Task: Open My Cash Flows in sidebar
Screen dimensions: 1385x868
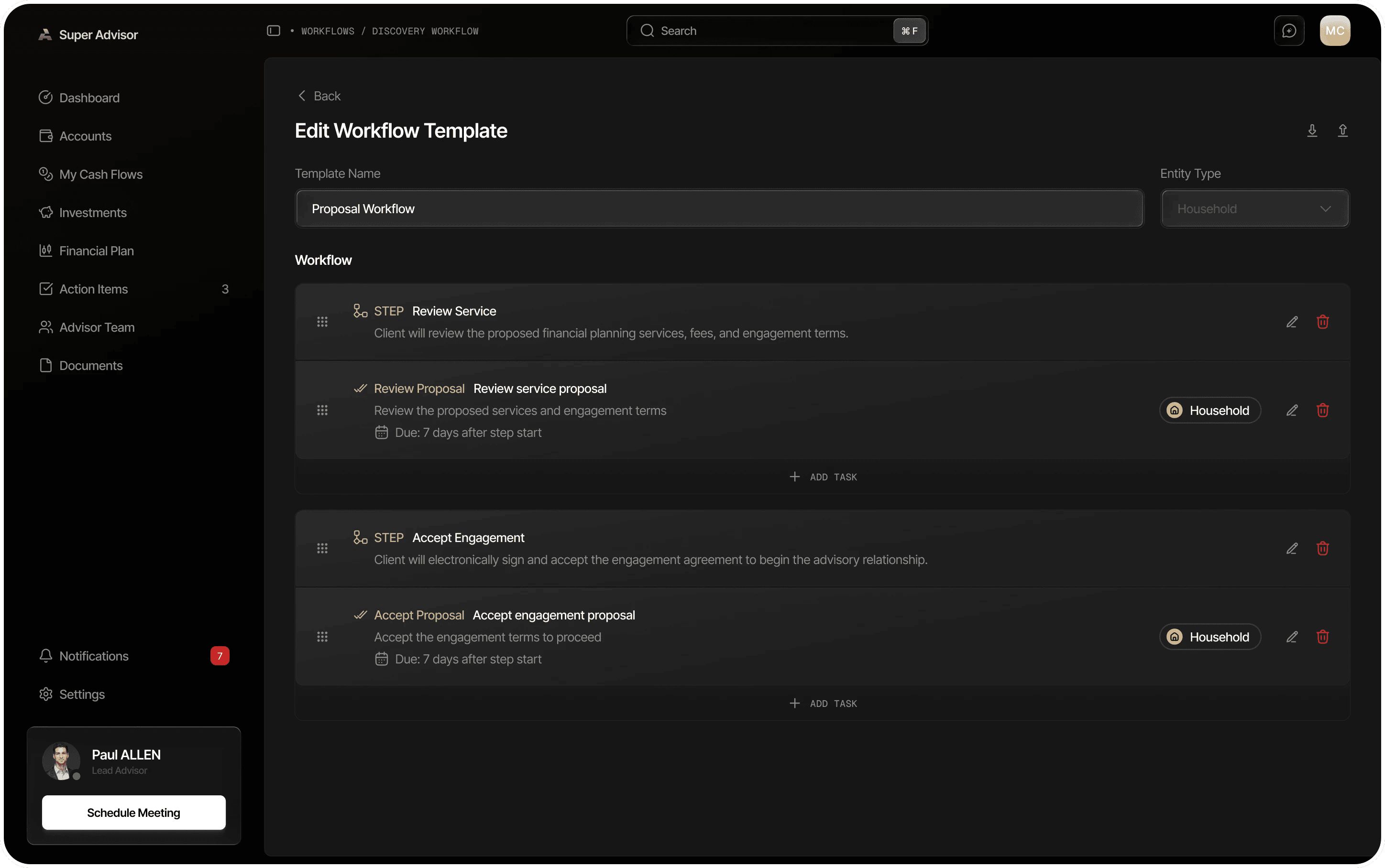Action: point(90,174)
